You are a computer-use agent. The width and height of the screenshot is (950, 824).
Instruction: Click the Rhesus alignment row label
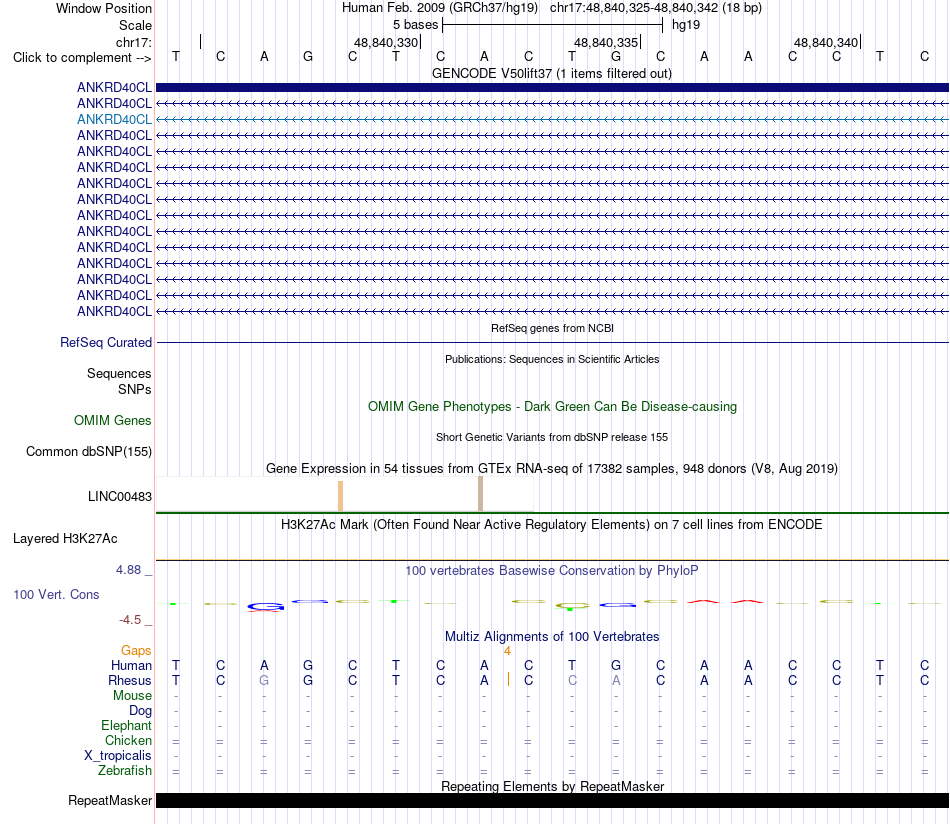[130, 681]
